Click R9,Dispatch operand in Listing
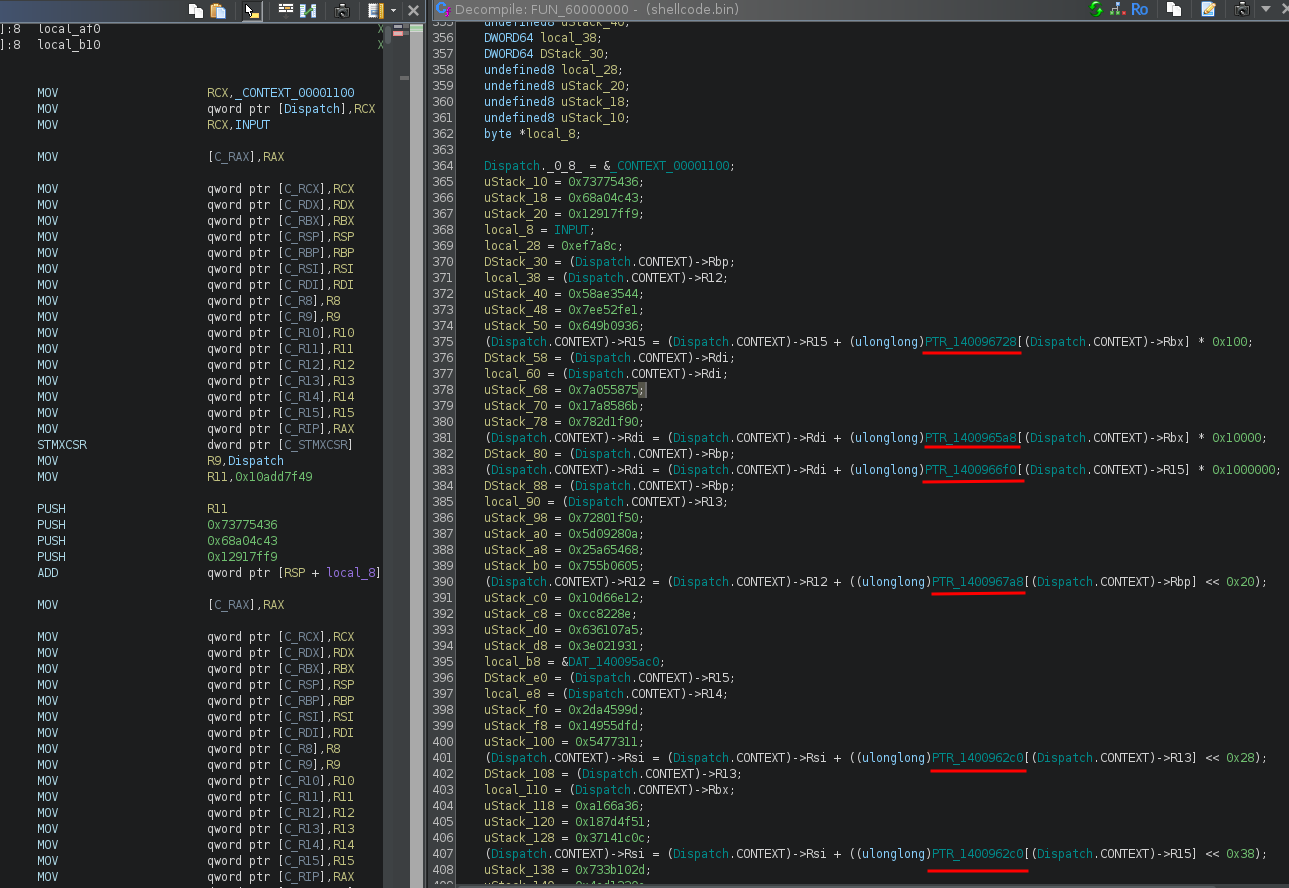 pos(245,461)
